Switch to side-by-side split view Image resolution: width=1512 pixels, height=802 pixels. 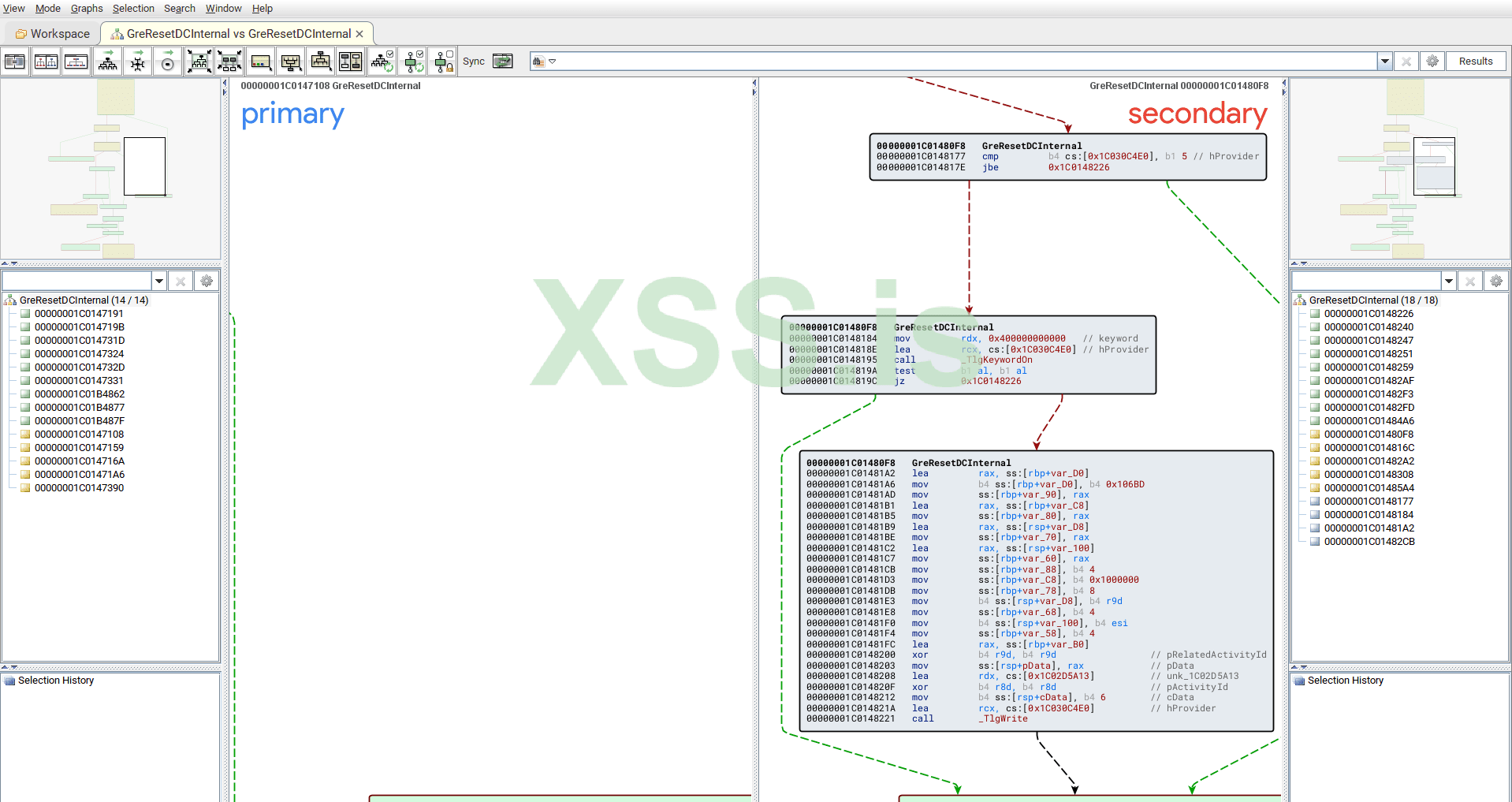pyautogui.click(x=46, y=62)
